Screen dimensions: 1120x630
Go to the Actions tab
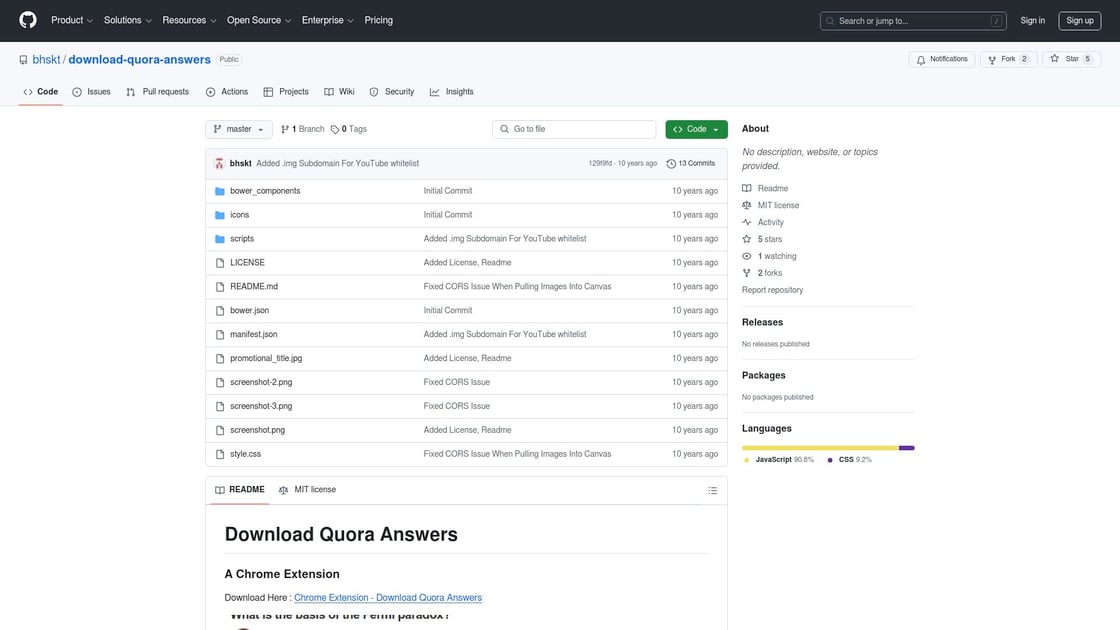pyautogui.click(x=226, y=91)
